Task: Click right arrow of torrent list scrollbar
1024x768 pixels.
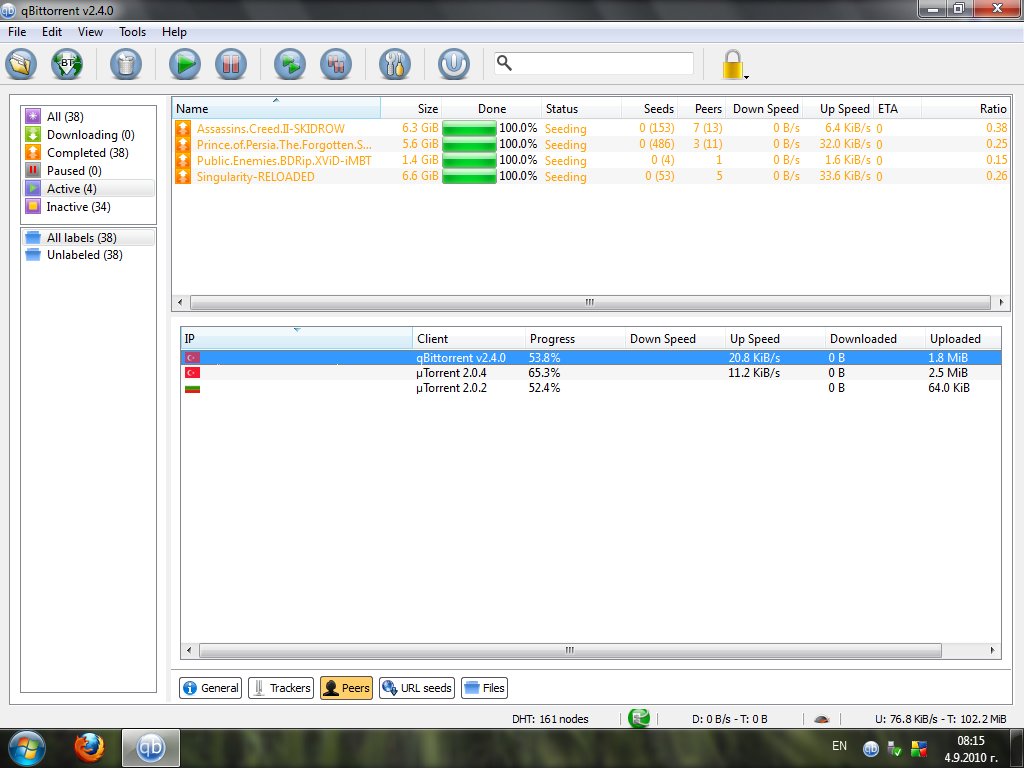Action: [x=1001, y=302]
